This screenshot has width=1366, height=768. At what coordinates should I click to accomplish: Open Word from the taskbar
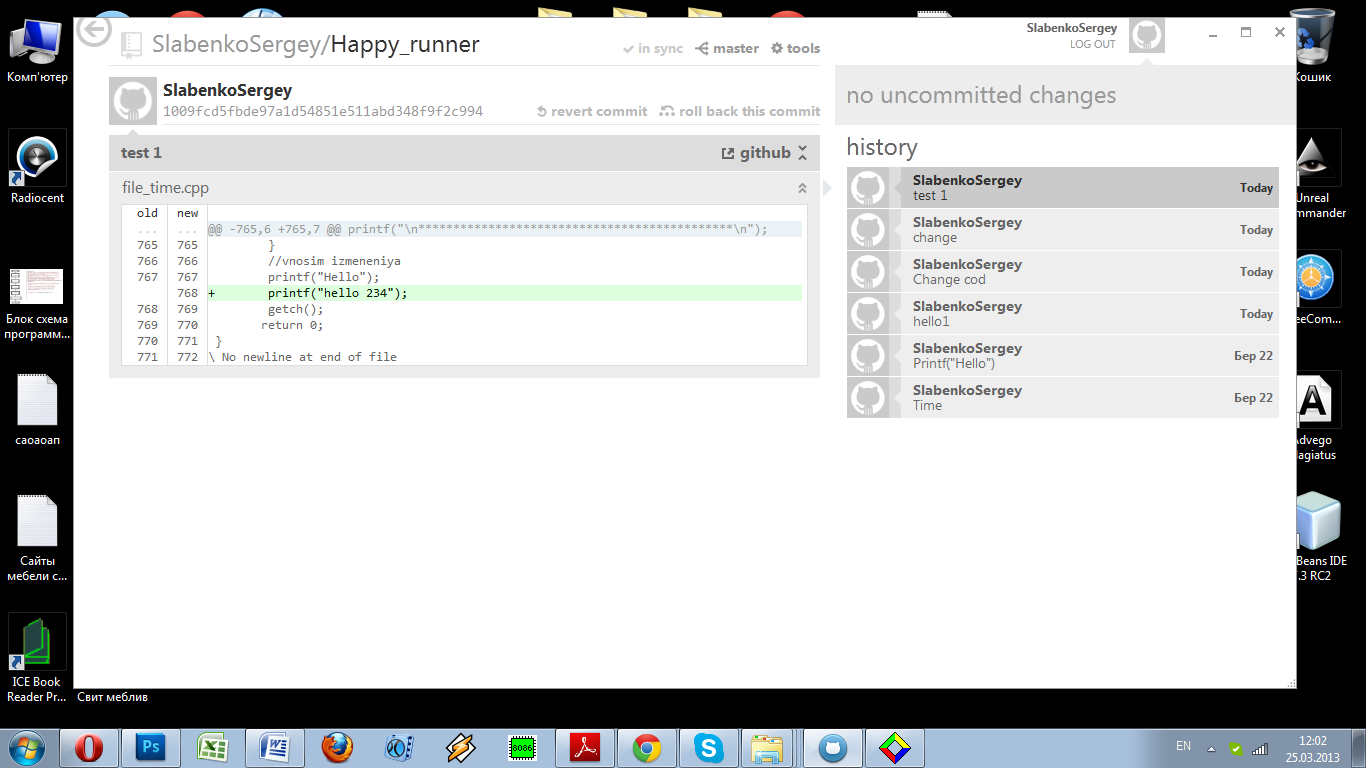coord(274,748)
